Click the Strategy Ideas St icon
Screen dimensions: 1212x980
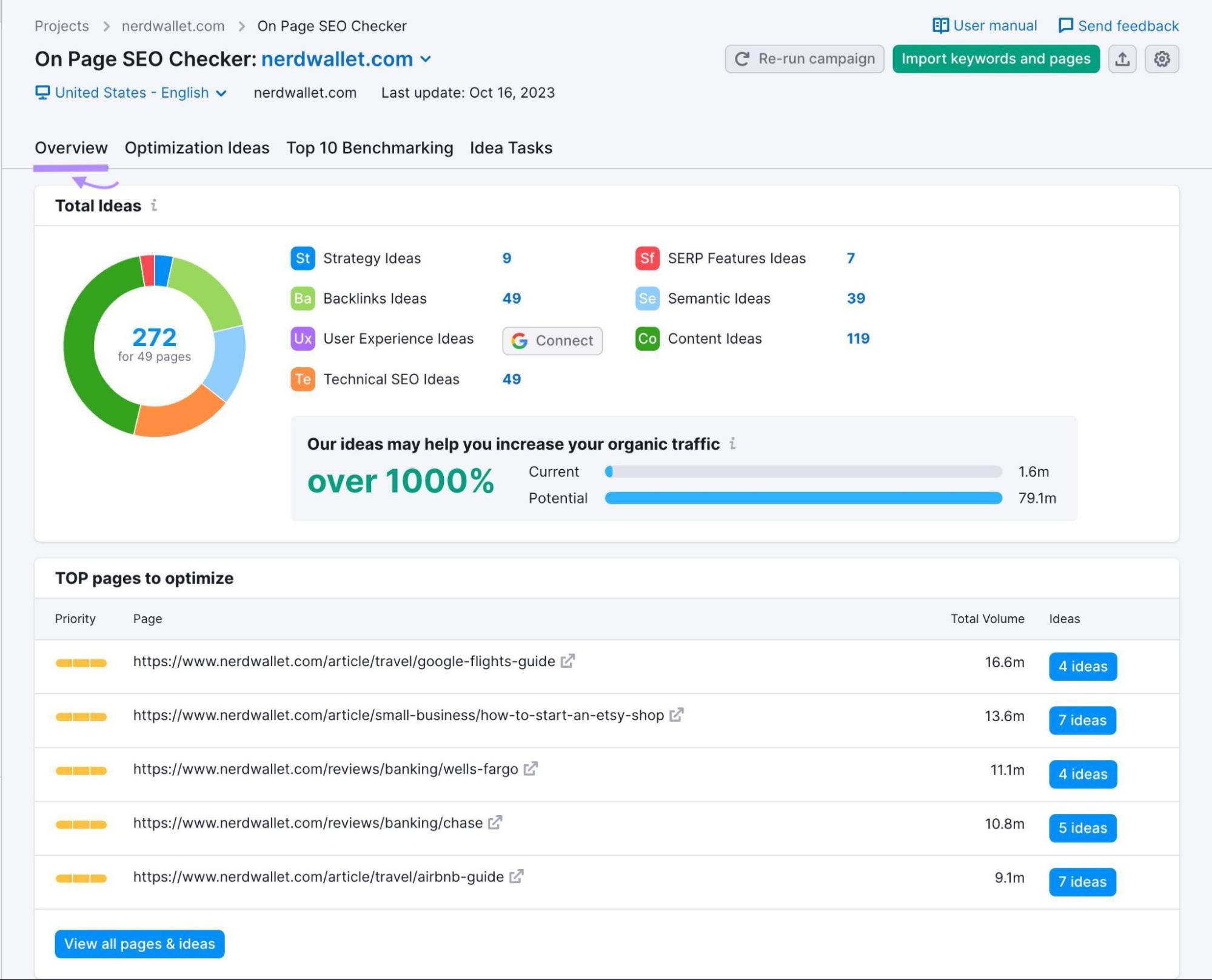coord(303,258)
